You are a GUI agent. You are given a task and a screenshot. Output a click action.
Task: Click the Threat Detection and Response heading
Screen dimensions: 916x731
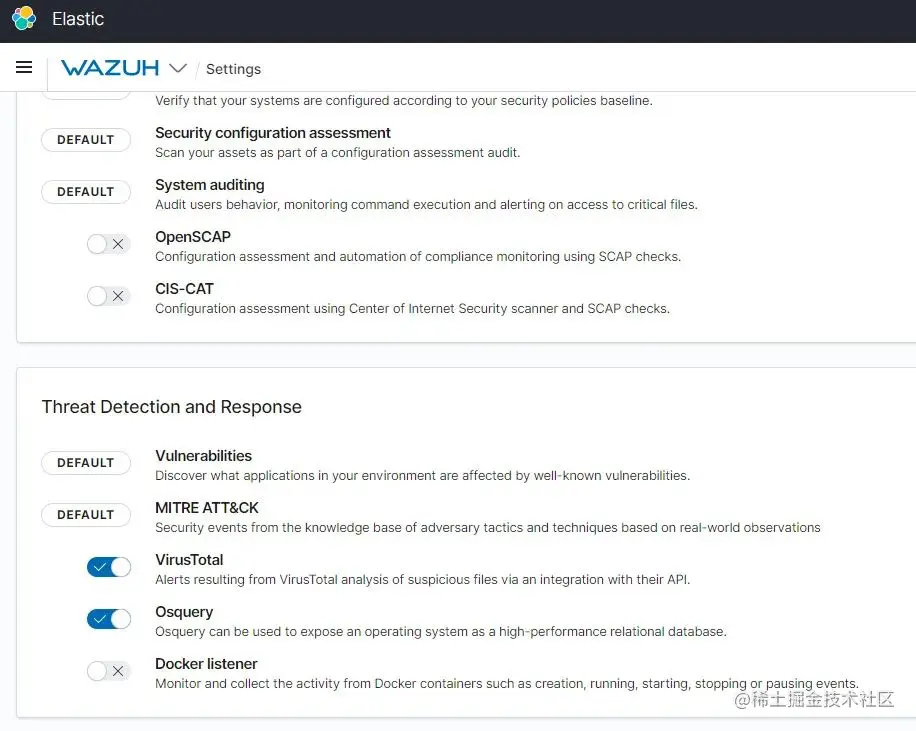(x=172, y=407)
